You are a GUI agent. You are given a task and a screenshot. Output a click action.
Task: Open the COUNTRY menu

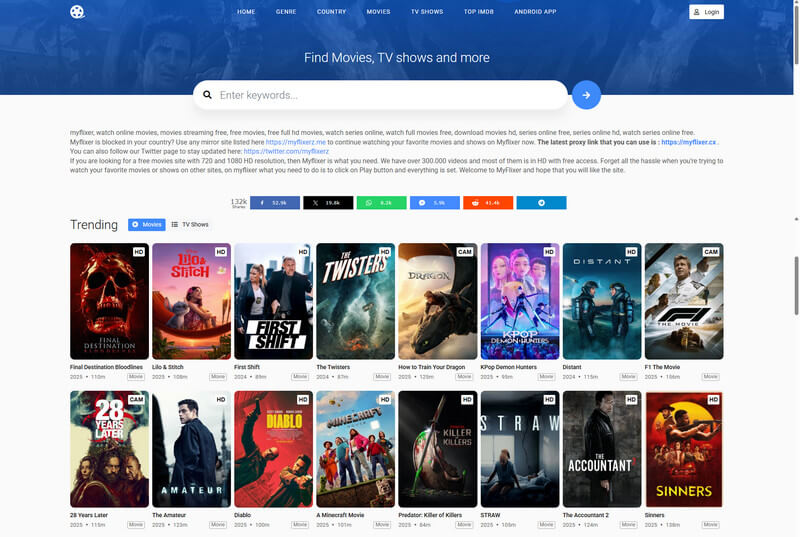(331, 12)
